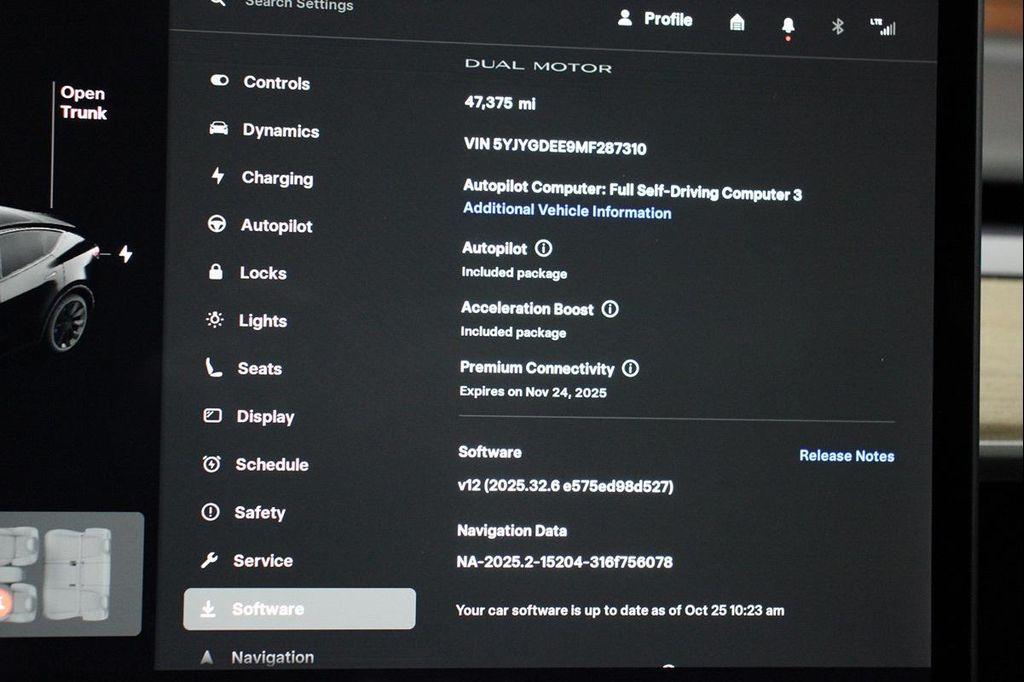Click the Display brightness icon

(x=210, y=416)
